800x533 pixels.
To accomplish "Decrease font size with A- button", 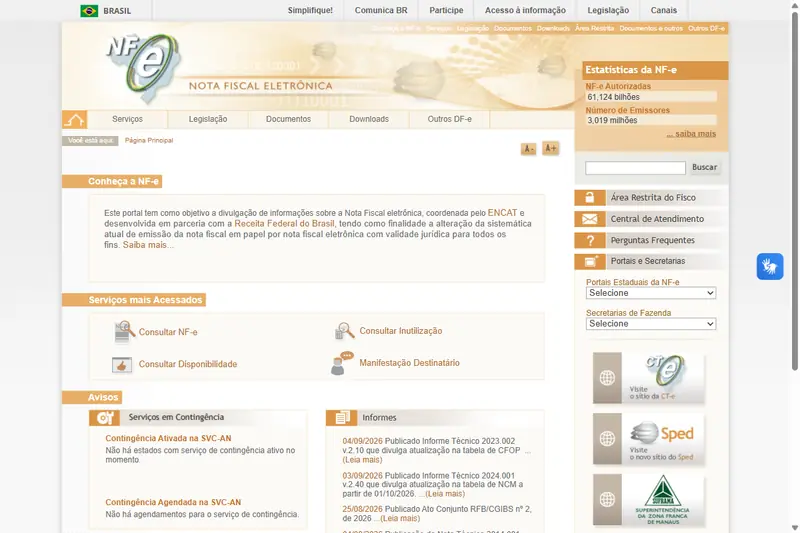I will (x=528, y=149).
